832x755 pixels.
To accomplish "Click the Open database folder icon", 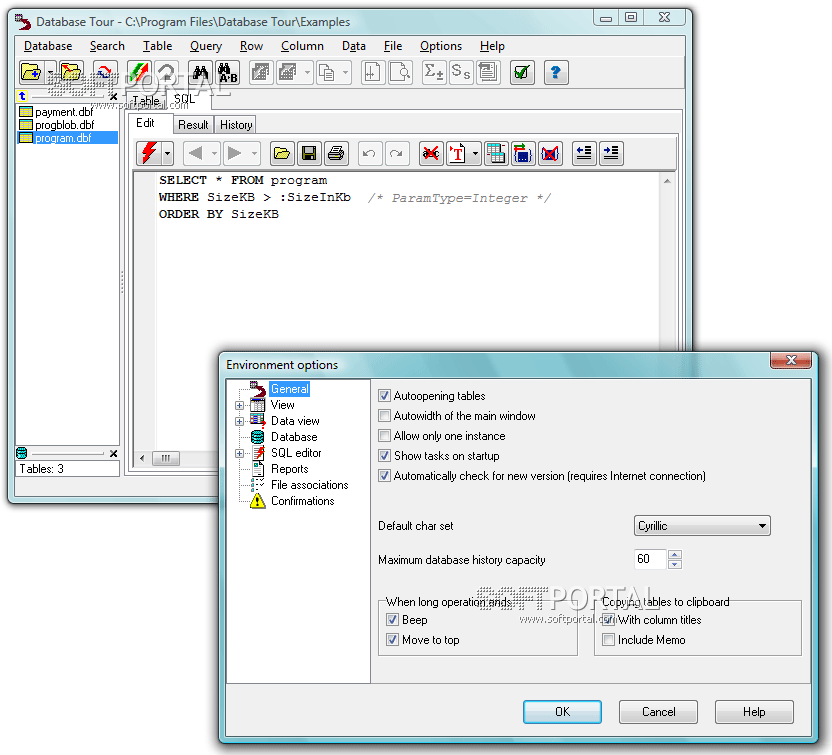I will 31,72.
